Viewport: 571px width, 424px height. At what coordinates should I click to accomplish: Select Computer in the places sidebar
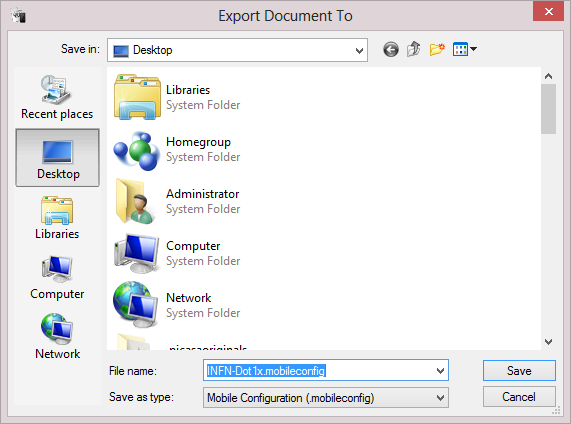(x=57, y=278)
